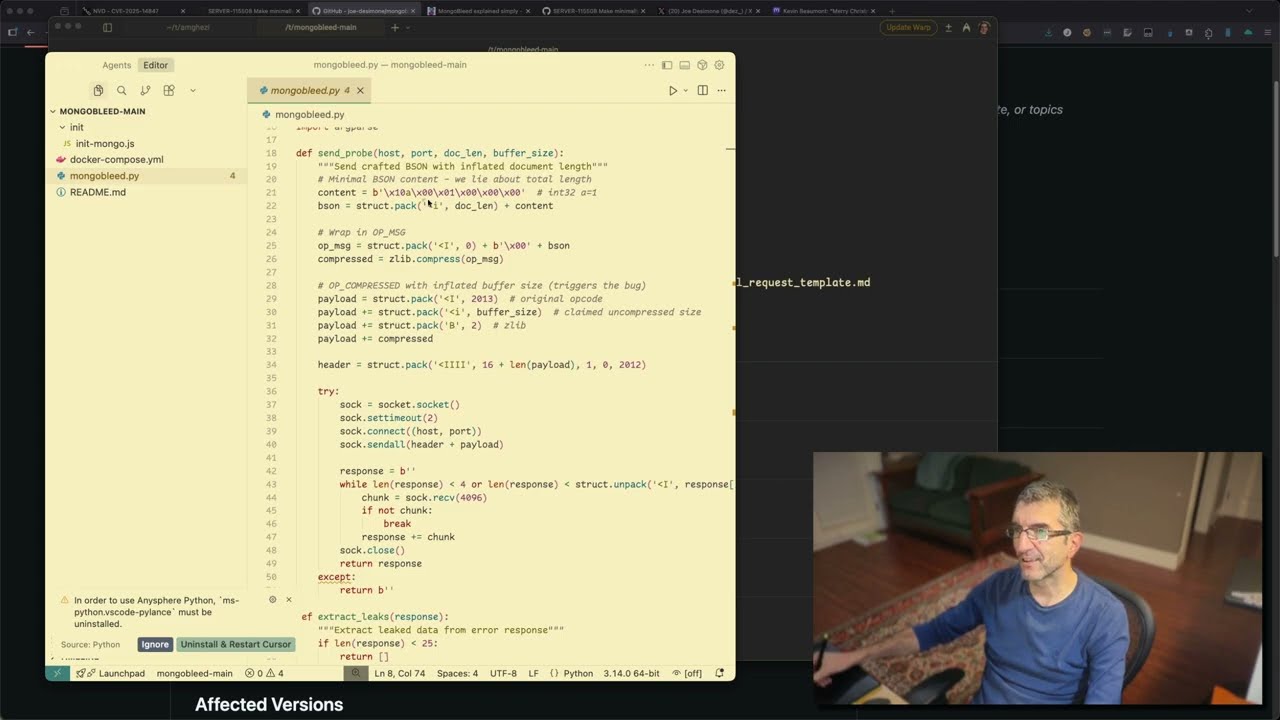Open the run options dropdown arrow

click(x=685, y=90)
